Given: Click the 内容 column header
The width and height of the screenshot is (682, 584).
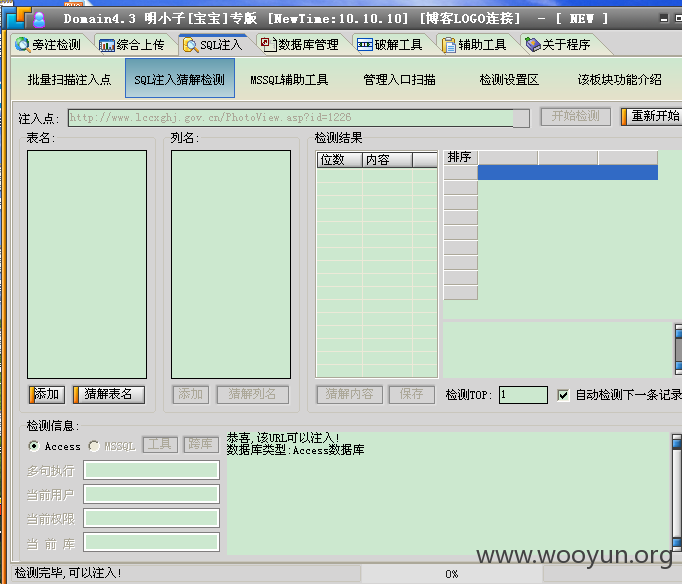Looking at the screenshot, I should pos(388,160).
